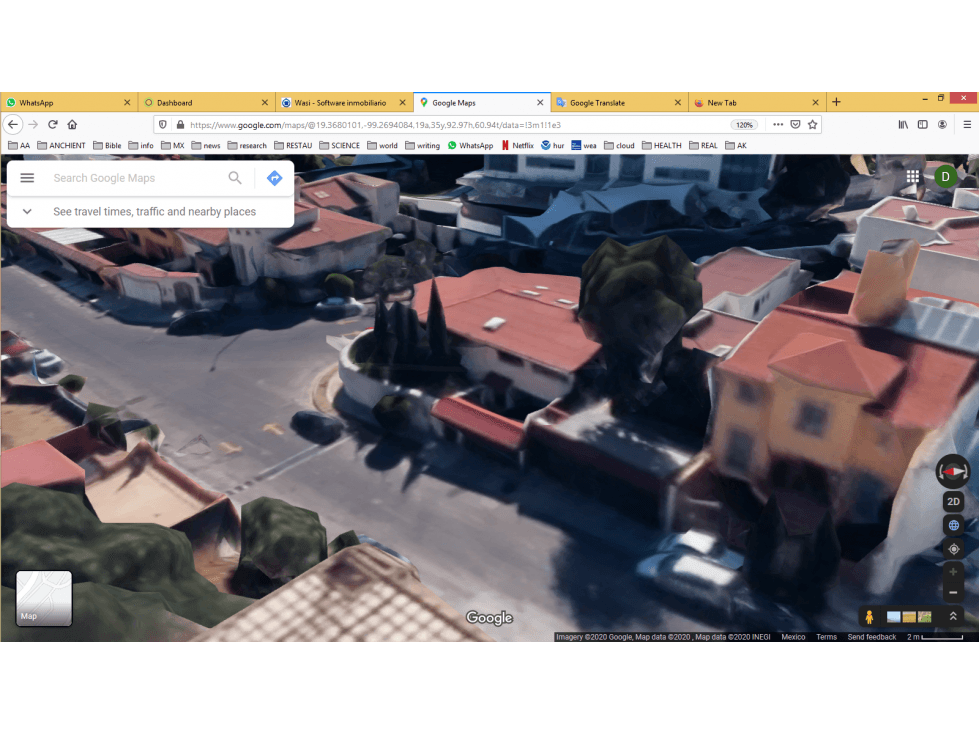Click the tracking protection shield icon
Viewport: 979px width, 734px height.
pyautogui.click(x=162, y=125)
